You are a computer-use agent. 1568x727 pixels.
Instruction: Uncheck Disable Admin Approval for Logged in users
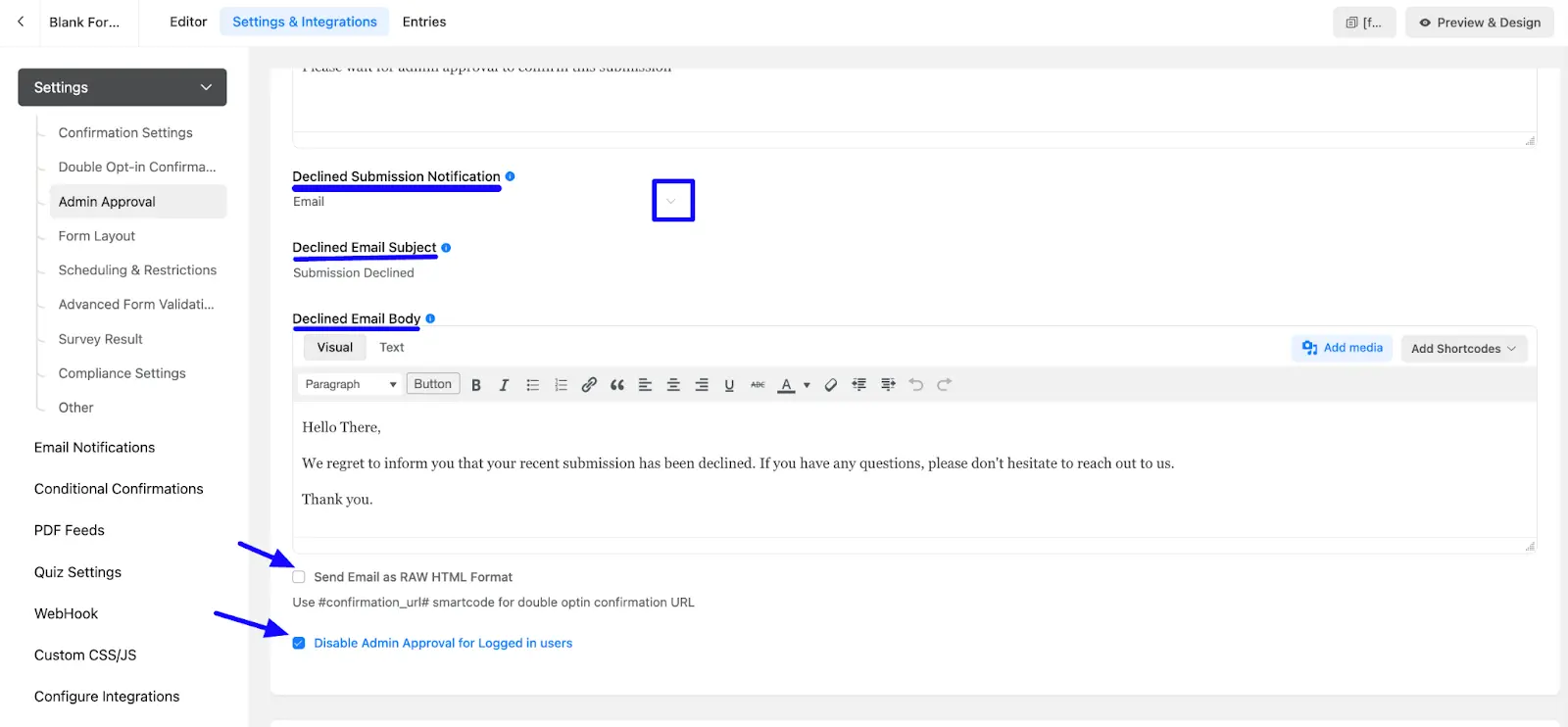tap(299, 644)
